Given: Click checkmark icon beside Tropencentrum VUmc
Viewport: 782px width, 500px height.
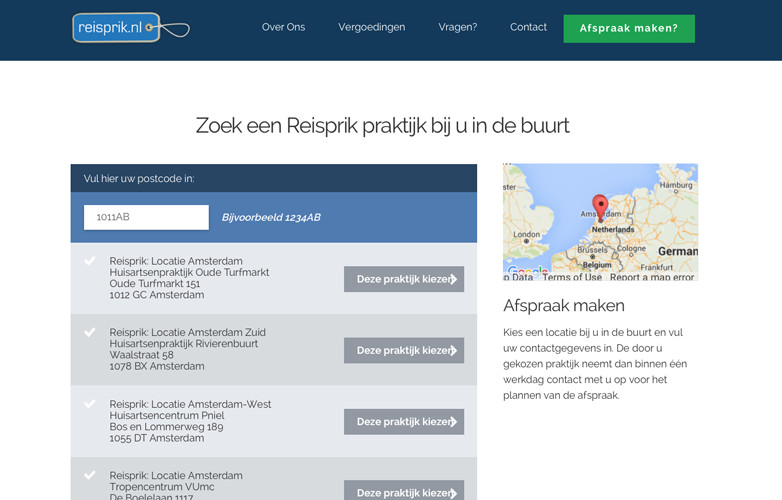Looking at the screenshot, I should coord(90,475).
